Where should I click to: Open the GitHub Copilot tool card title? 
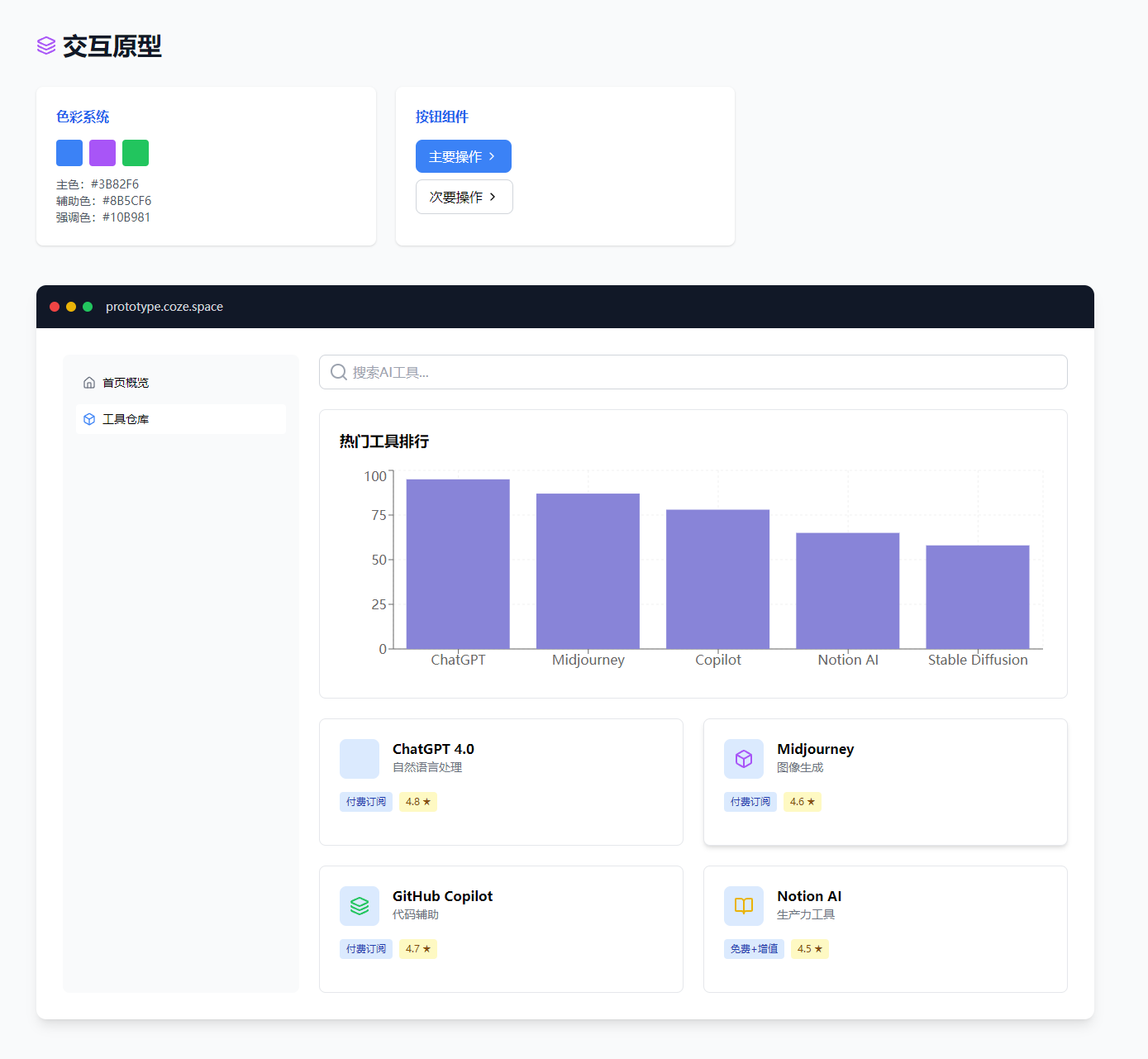click(442, 896)
